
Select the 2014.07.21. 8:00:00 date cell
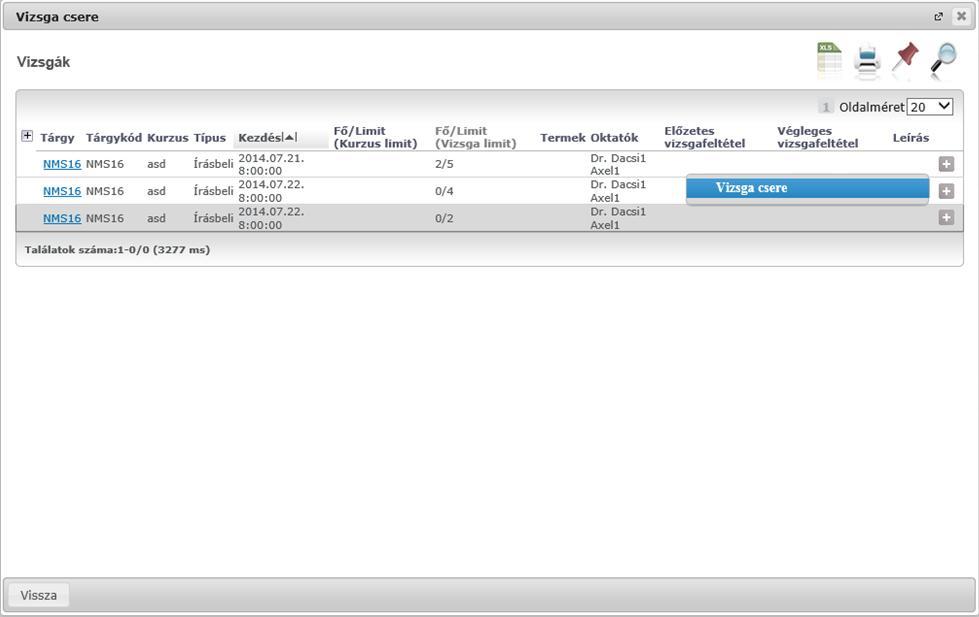click(x=271, y=164)
